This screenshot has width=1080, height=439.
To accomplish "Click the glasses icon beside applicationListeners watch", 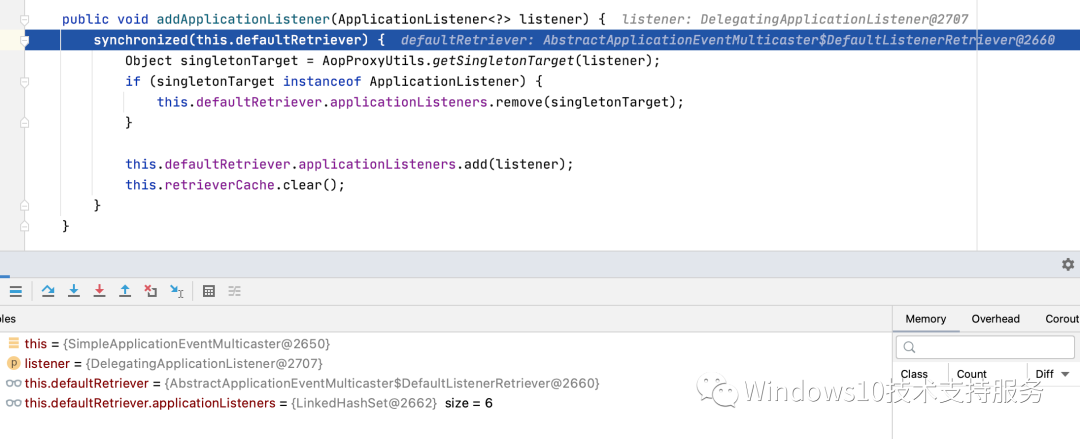I will click(x=13, y=403).
